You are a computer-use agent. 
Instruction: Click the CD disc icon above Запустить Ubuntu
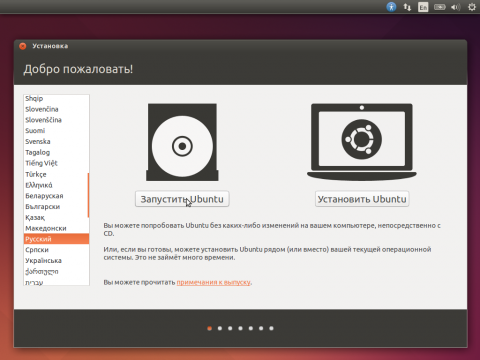pos(182,142)
